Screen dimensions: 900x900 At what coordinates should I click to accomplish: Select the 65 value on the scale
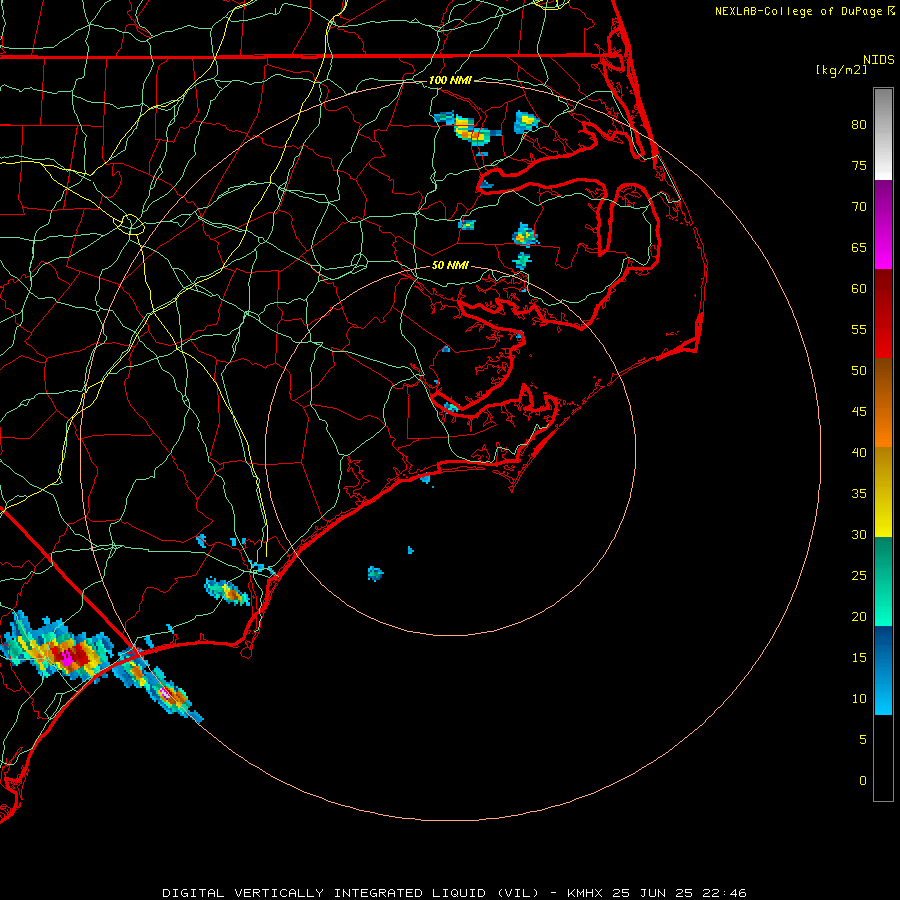[859, 247]
